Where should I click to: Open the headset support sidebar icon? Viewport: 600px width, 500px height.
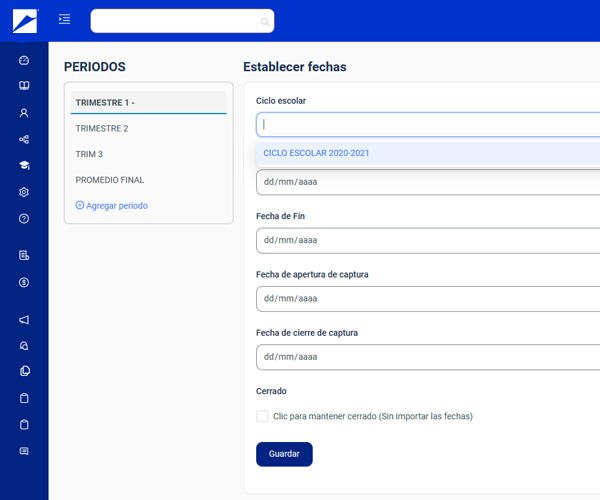[x=24, y=346]
